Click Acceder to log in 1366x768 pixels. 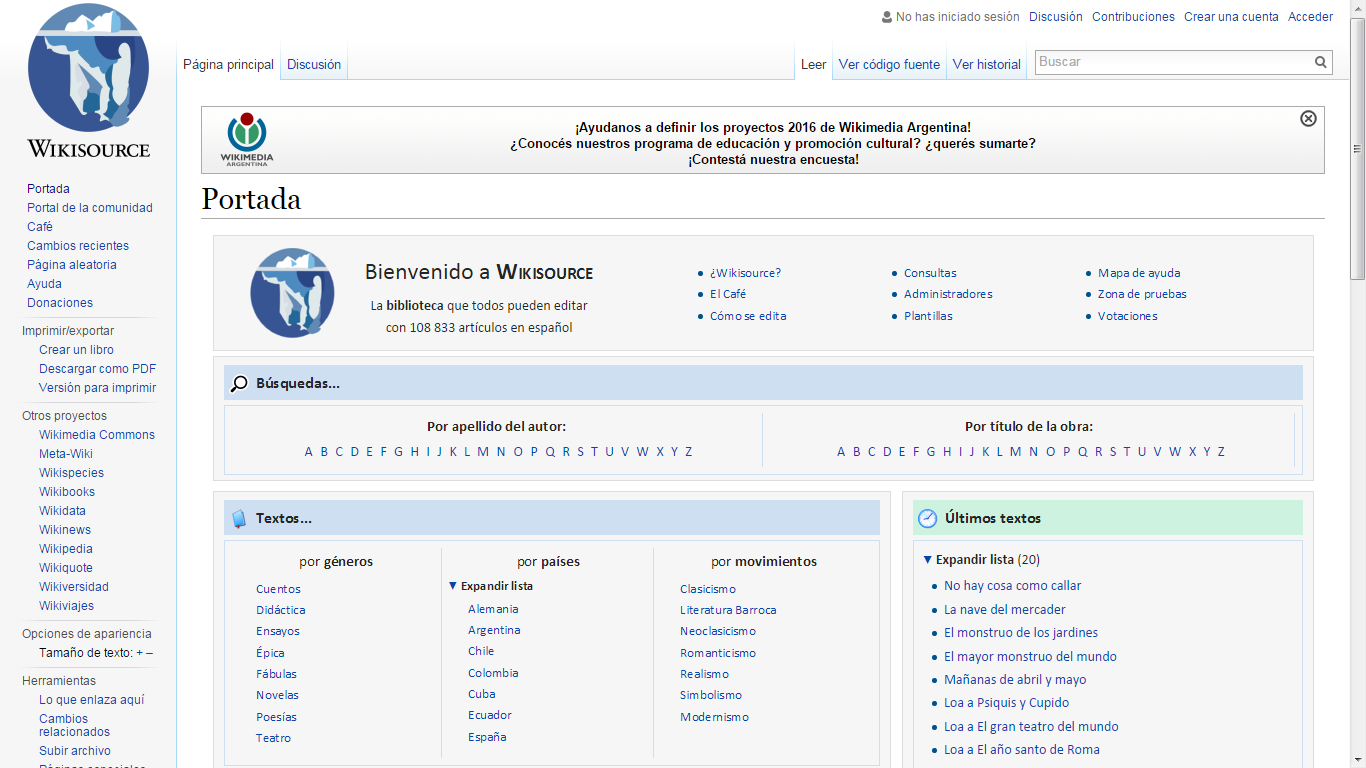pos(1310,17)
